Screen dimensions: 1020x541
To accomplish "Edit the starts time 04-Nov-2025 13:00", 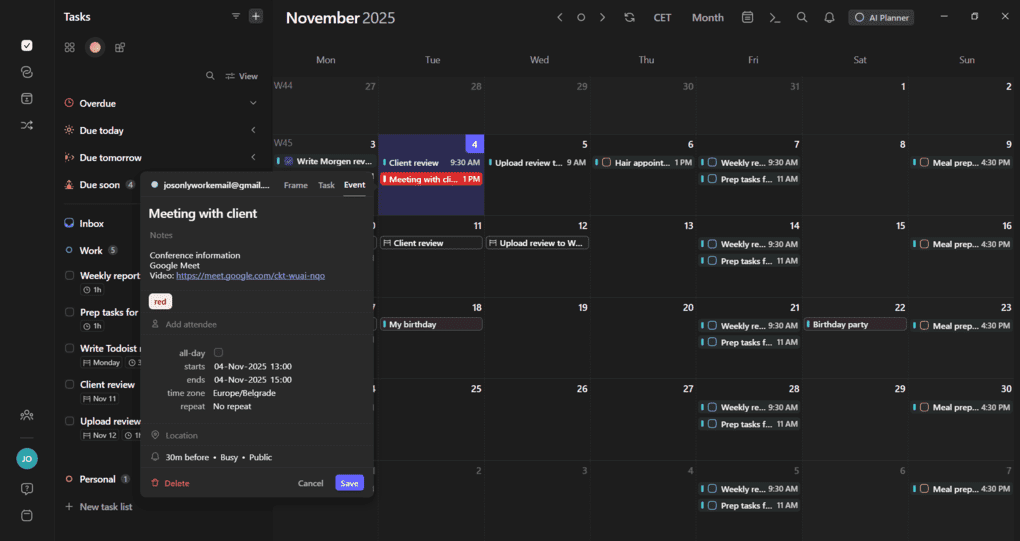I will 252,366.
